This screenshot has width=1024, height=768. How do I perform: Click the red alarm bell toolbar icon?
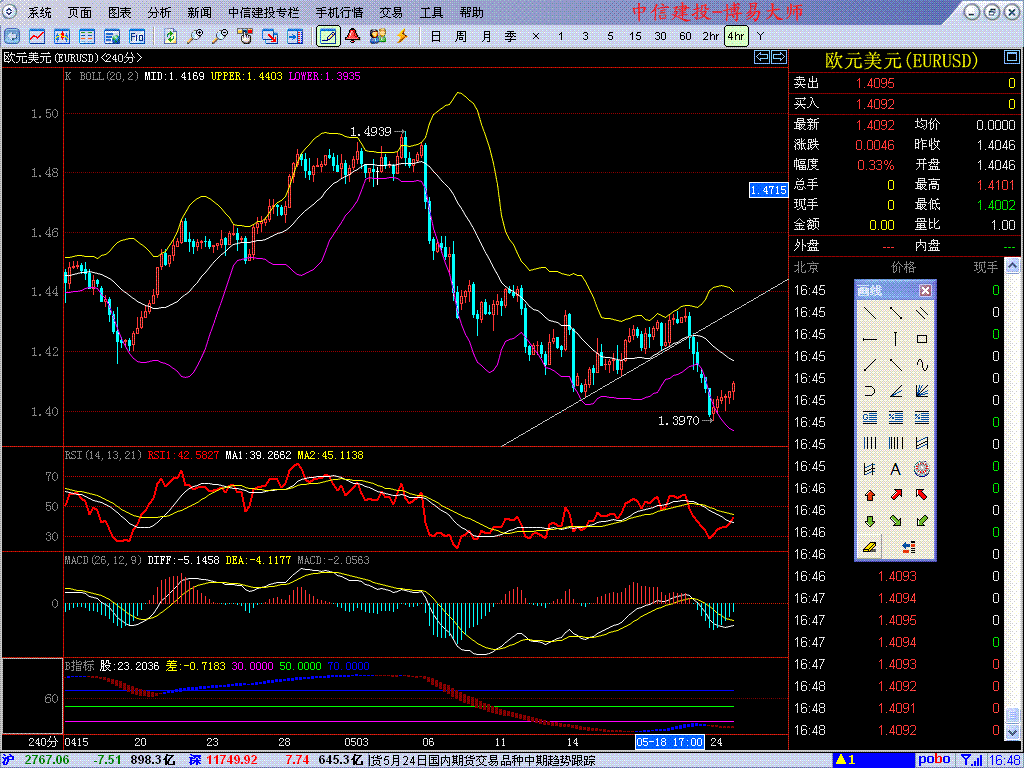click(352, 36)
